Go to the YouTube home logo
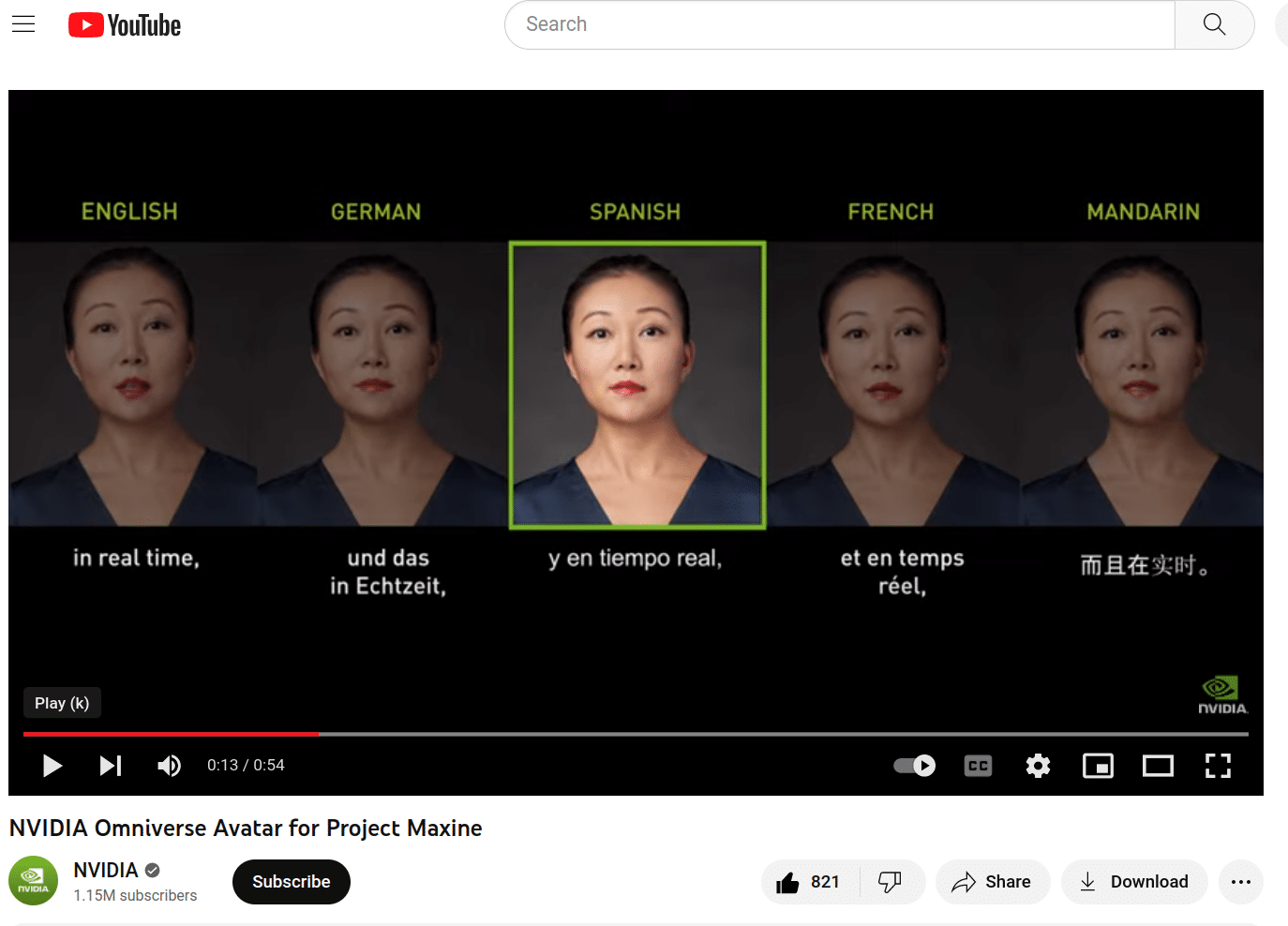This screenshot has height=926, width=1288. (x=125, y=25)
